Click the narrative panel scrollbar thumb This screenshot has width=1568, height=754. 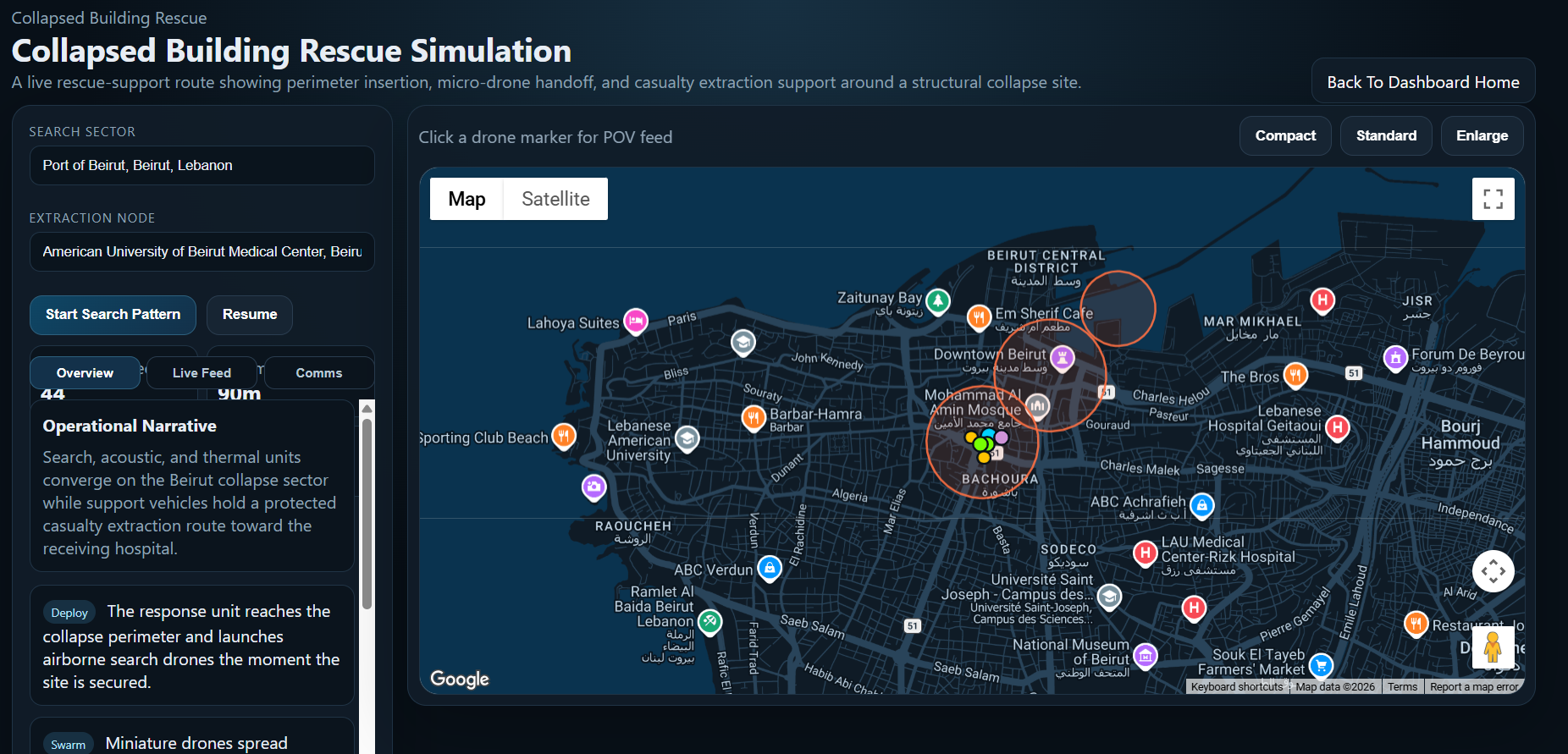367,515
